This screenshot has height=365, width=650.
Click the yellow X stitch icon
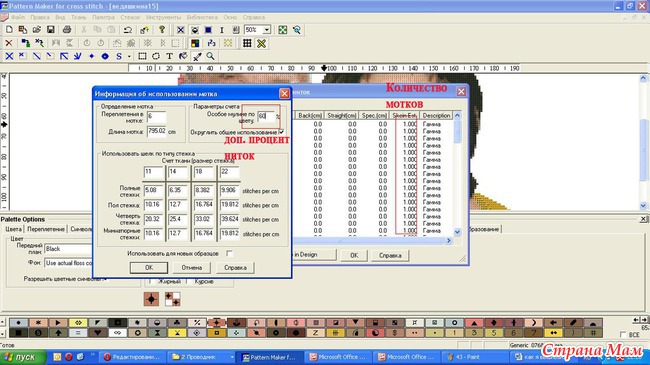point(261,43)
